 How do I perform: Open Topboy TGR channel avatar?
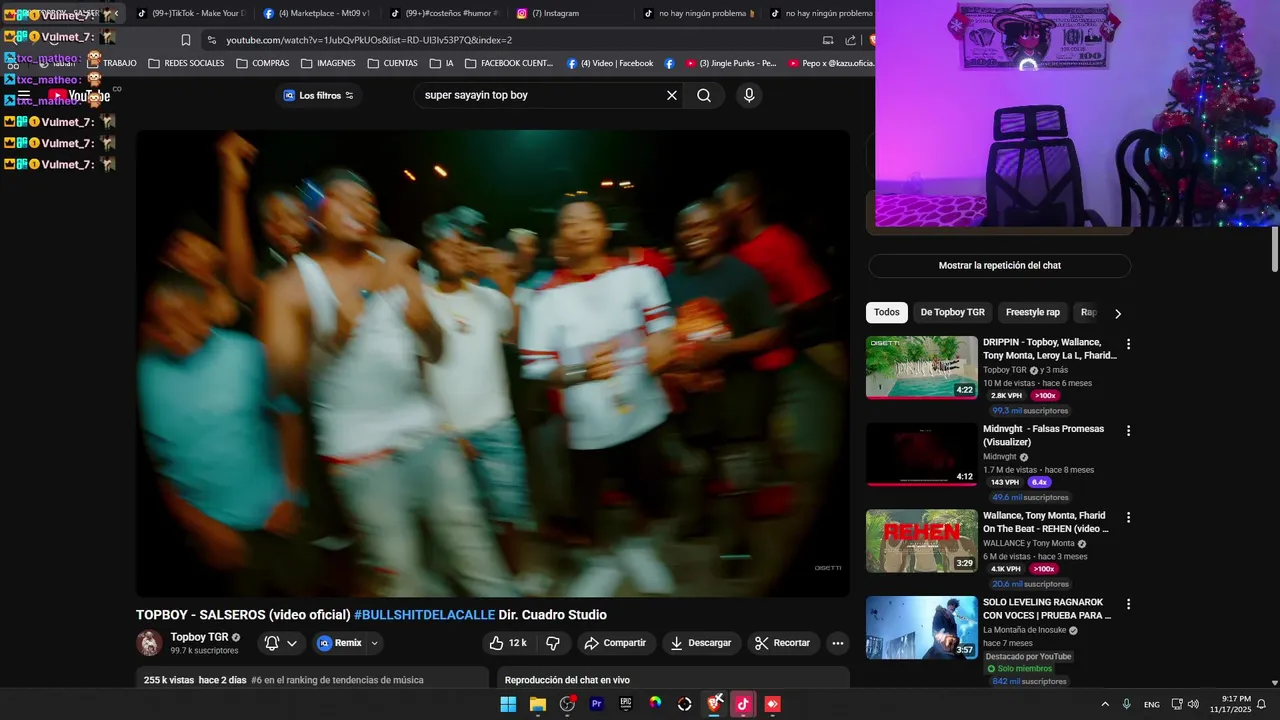coord(150,643)
